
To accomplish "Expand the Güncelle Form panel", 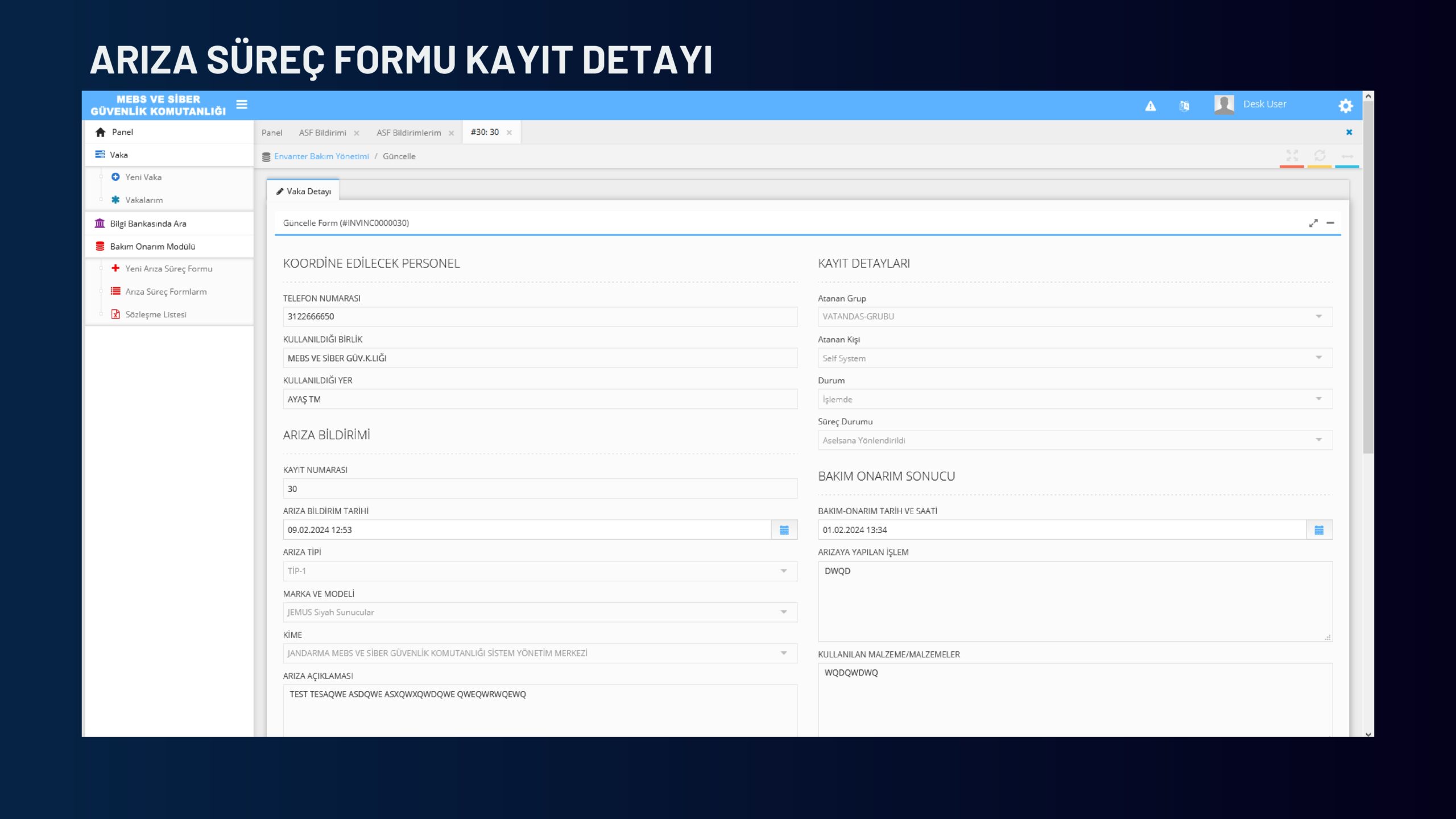I will 1313,223.
